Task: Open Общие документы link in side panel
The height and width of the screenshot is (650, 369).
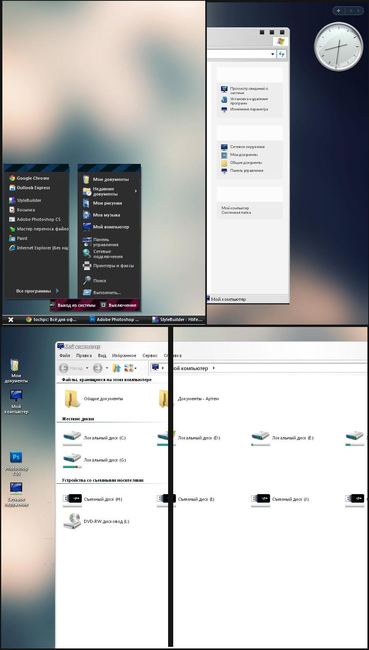Action: (242, 162)
